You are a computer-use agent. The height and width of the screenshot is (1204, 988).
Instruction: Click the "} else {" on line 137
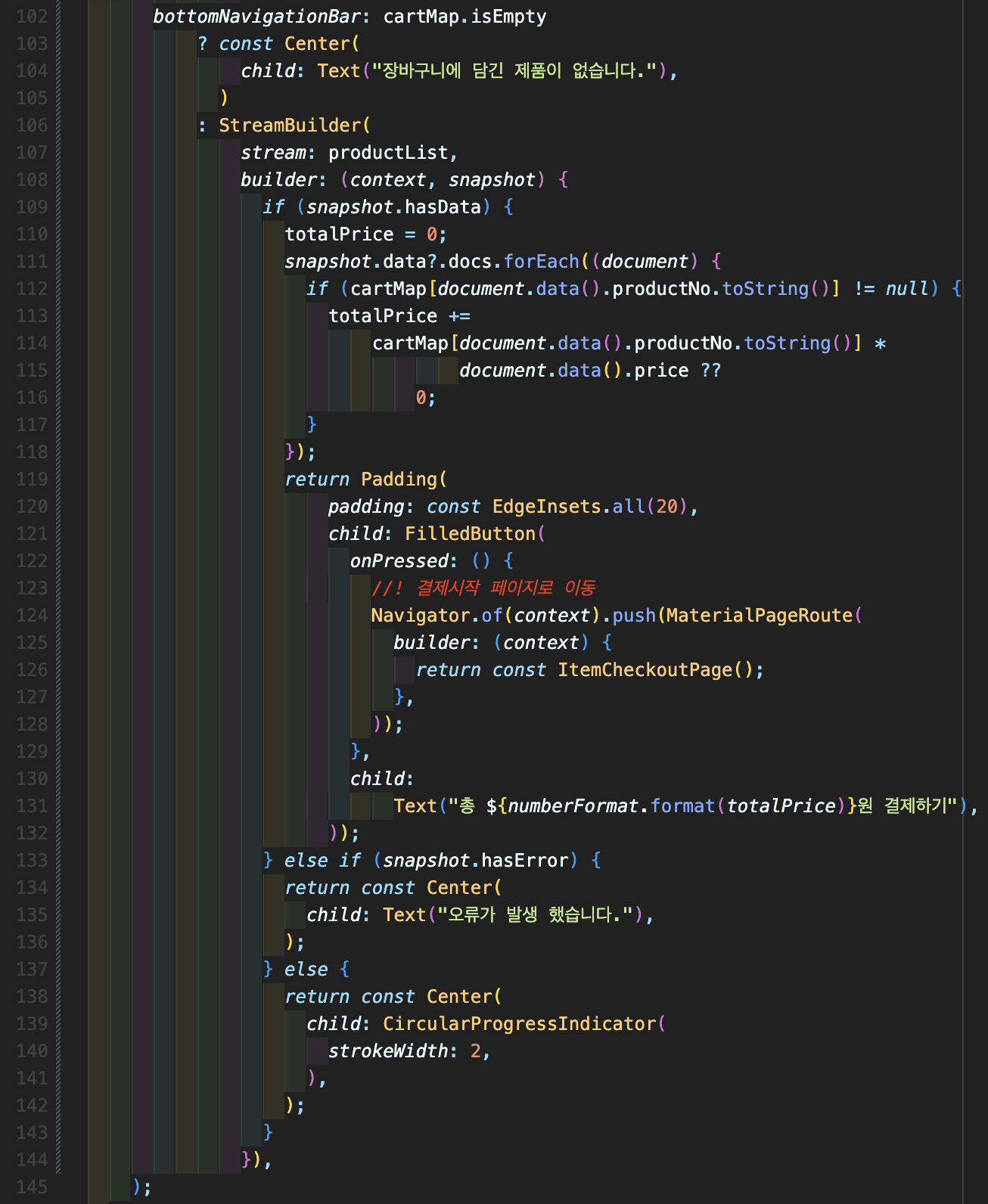[x=306, y=970]
